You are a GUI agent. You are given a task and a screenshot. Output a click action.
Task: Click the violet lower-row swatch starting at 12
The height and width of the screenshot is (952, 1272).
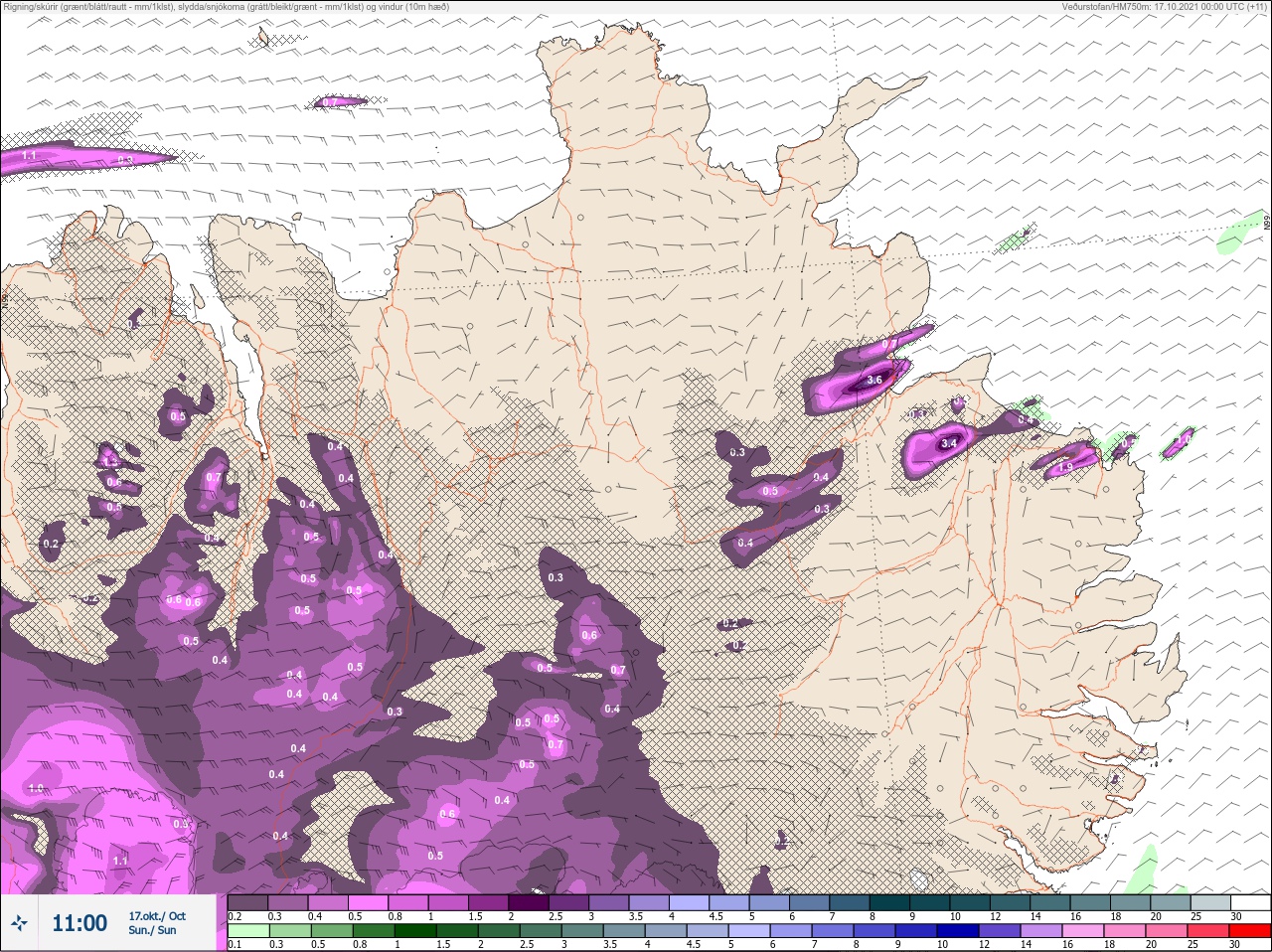(x=1002, y=931)
